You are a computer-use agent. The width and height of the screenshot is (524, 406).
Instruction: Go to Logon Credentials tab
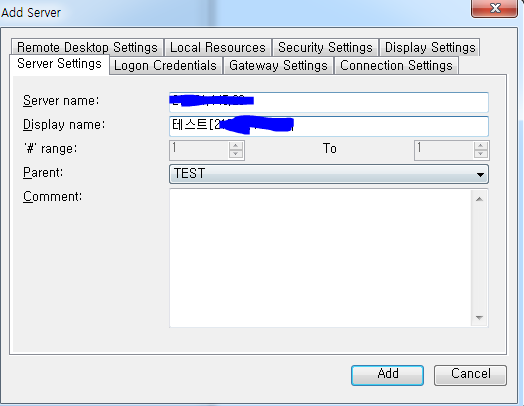(x=165, y=65)
